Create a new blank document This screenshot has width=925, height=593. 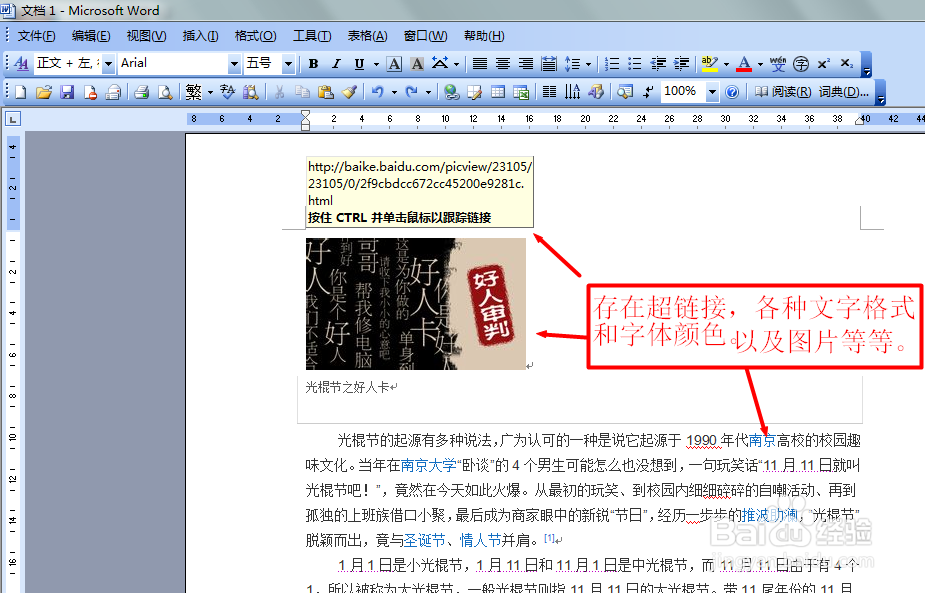(x=21, y=92)
